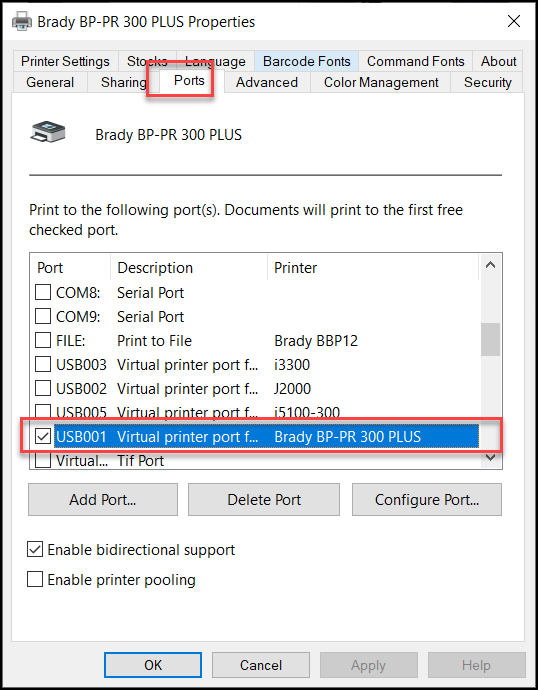The width and height of the screenshot is (538, 690).
Task: Check the USB002 port checkbox
Action: pos(43,389)
